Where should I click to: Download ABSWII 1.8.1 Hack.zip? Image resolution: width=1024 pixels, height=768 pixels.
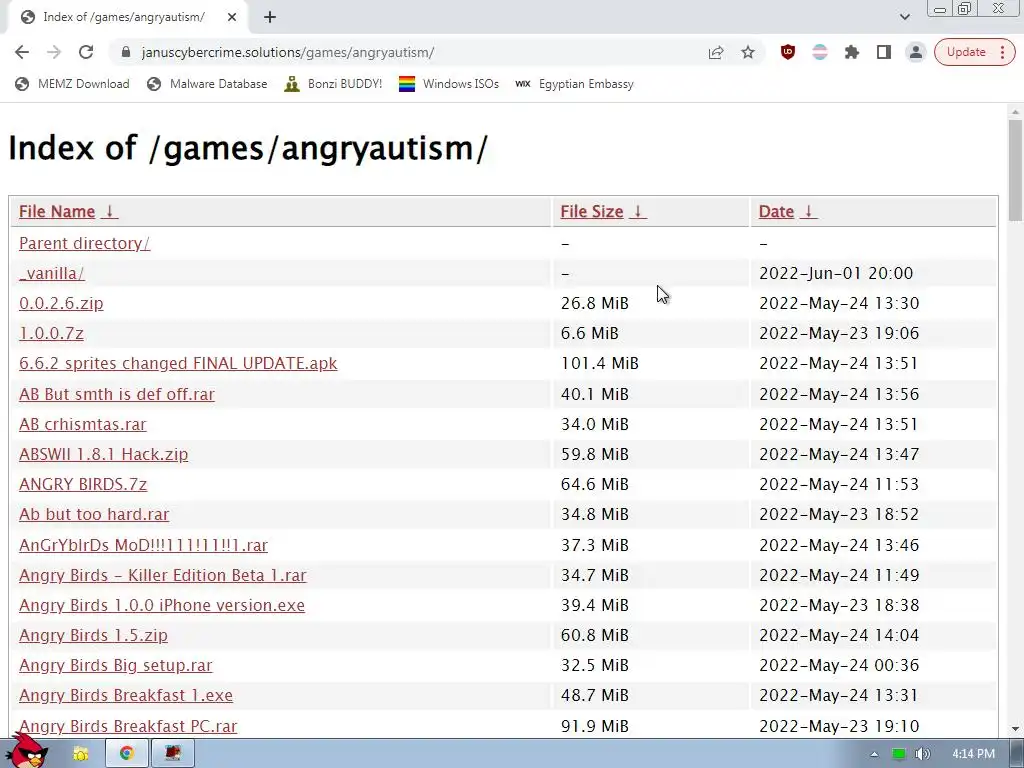[103, 454]
